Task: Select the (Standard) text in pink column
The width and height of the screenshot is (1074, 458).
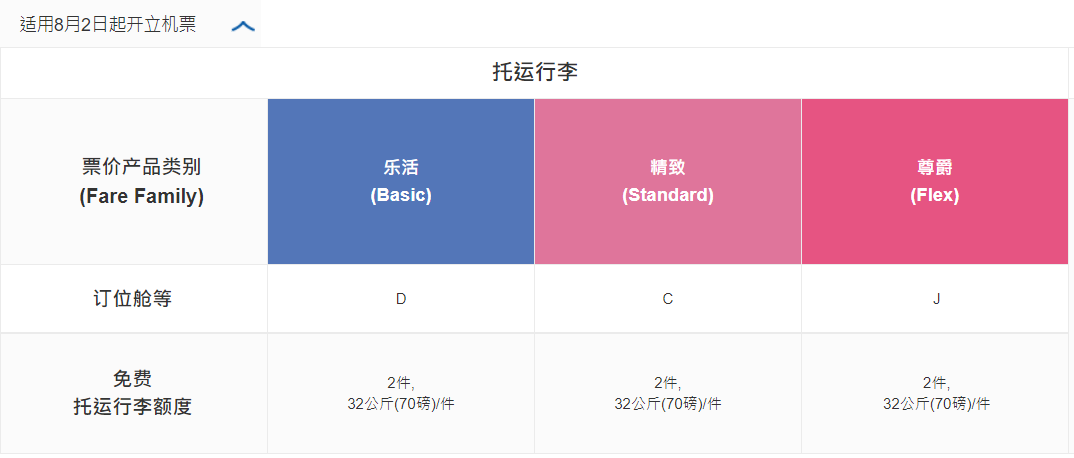Action: click(668, 195)
